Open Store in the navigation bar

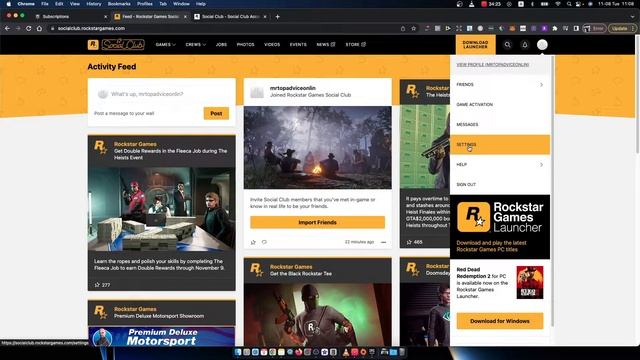[356, 44]
